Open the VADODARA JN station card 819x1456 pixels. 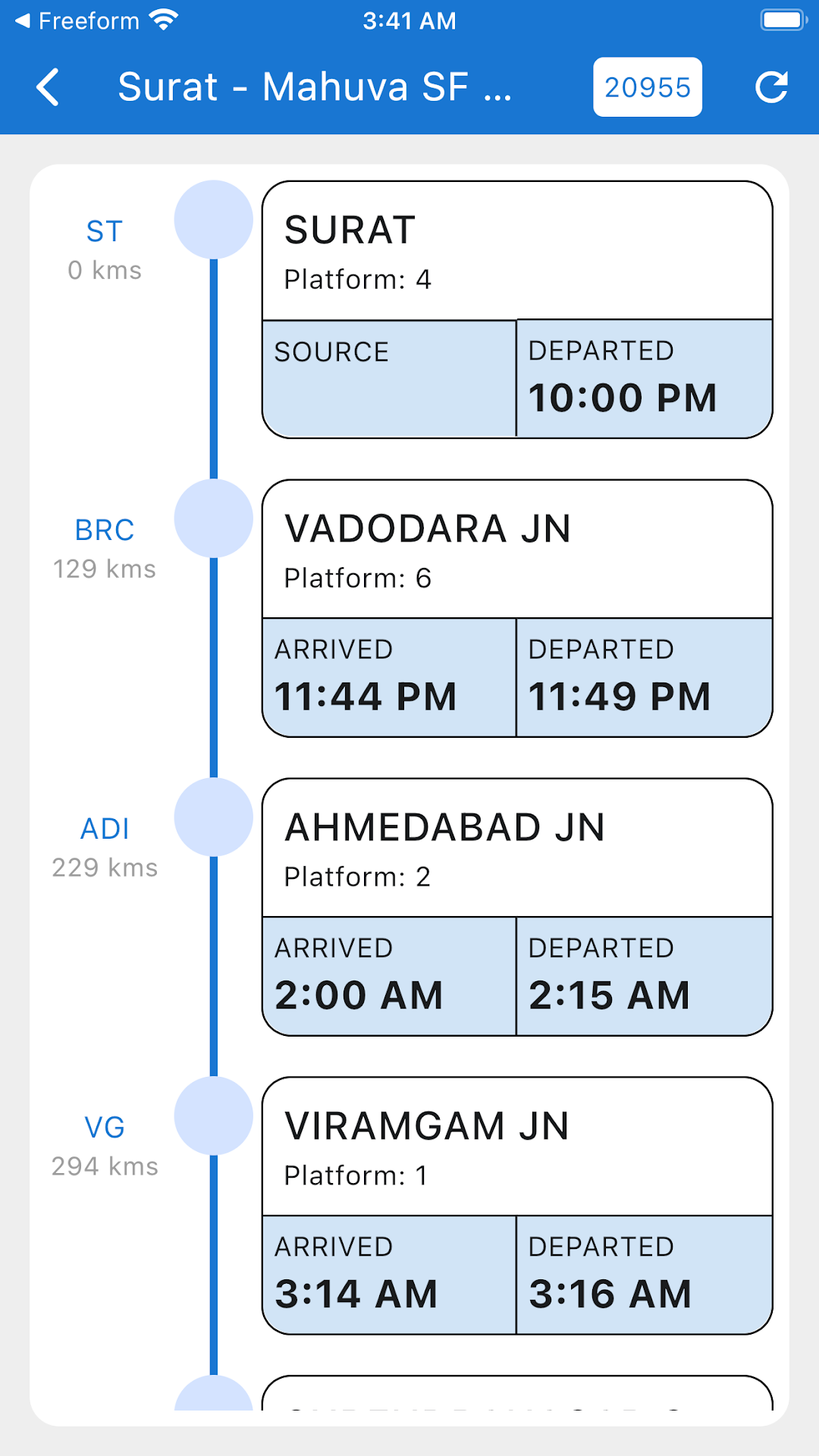(x=516, y=551)
